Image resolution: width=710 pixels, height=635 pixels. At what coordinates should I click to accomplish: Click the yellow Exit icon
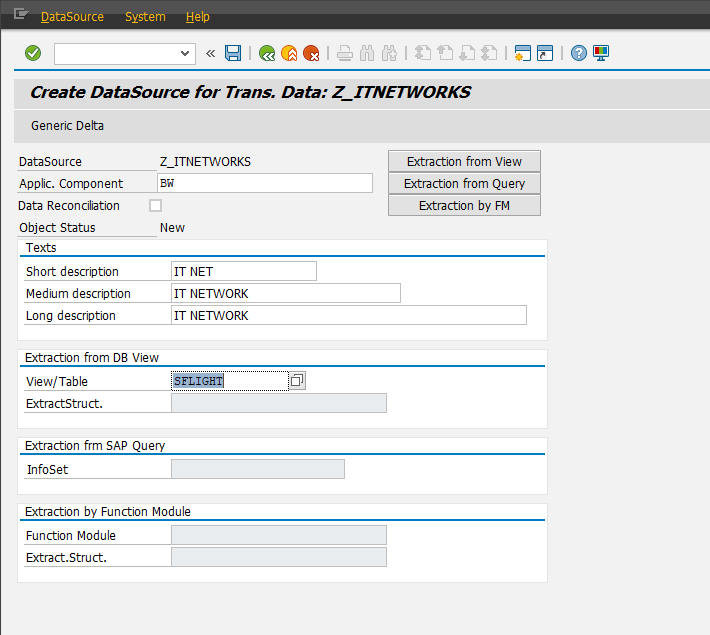click(x=289, y=53)
